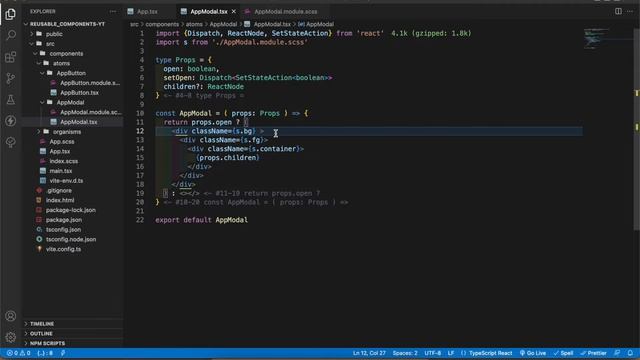Viewport: 640px width, 360px height.
Task: Collapse the REUSABLE_COMPONENTS-YT root folder
Action: tap(67, 24)
